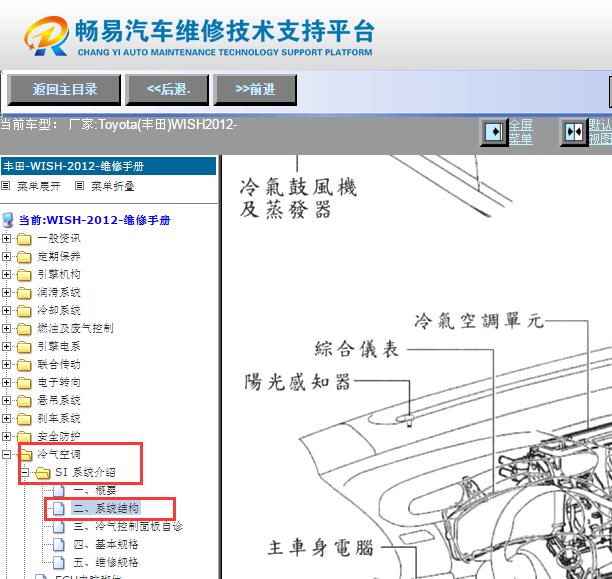Click the 返回主目录 button

64,90
